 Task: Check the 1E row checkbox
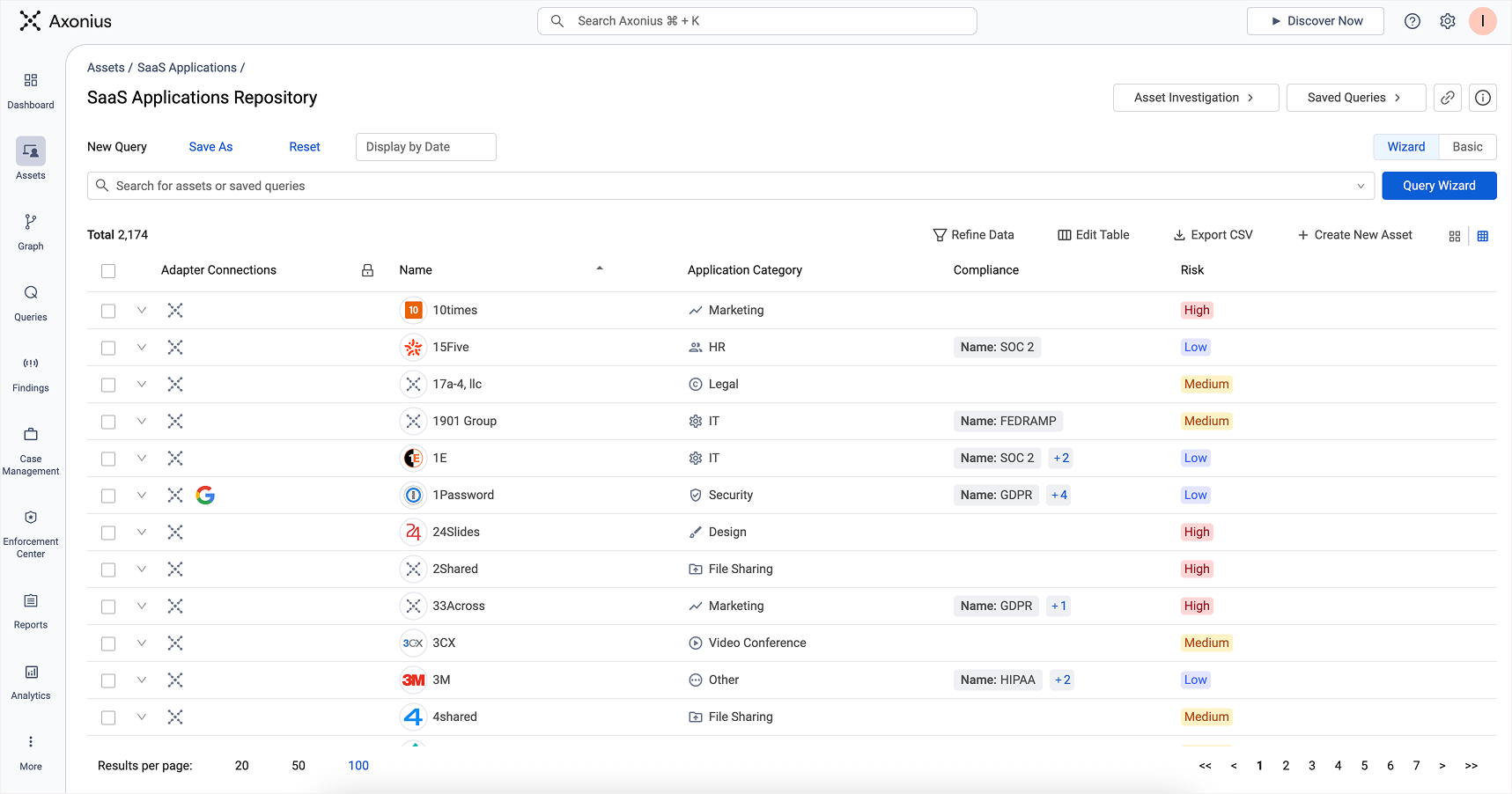pyautogui.click(x=108, y=459)
